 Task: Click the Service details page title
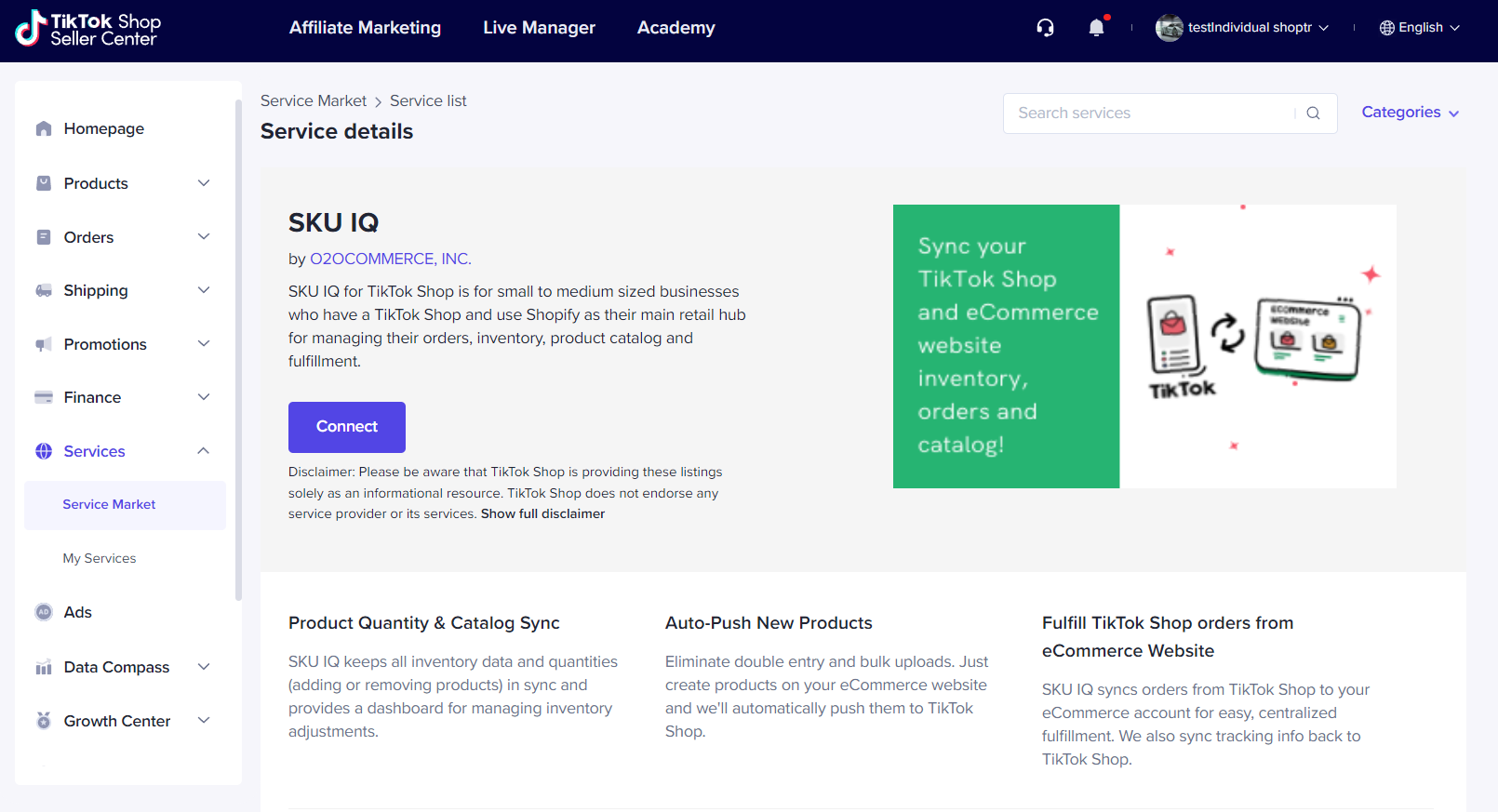(x=337, y=131)
